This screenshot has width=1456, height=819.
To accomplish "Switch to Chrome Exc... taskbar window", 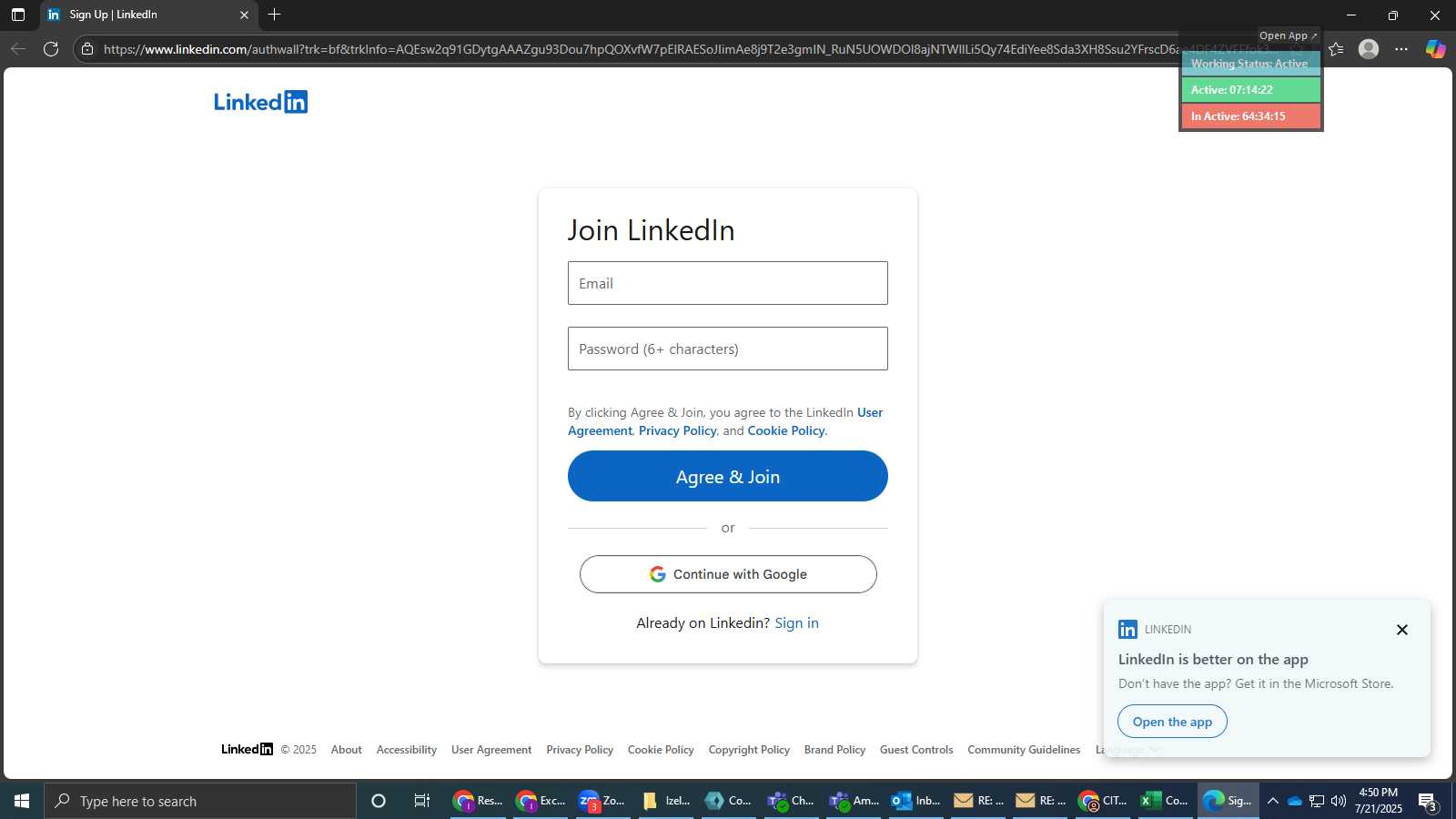I will click(x=541, y=801).
